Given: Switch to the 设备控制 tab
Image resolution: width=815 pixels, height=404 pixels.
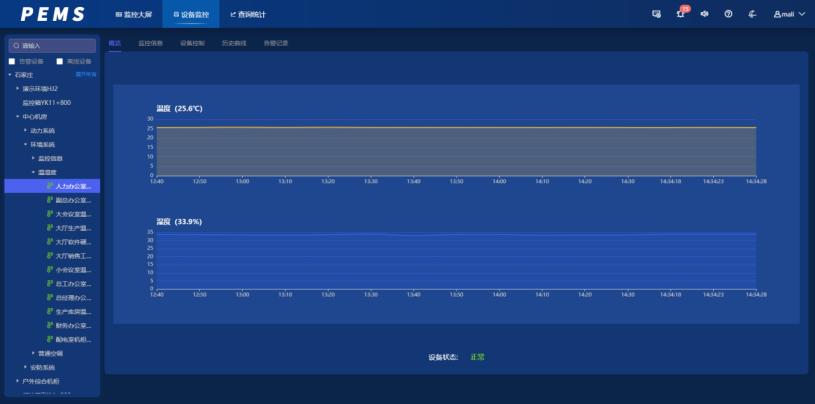Looking at the screenshot, I should tap(192, 43).
